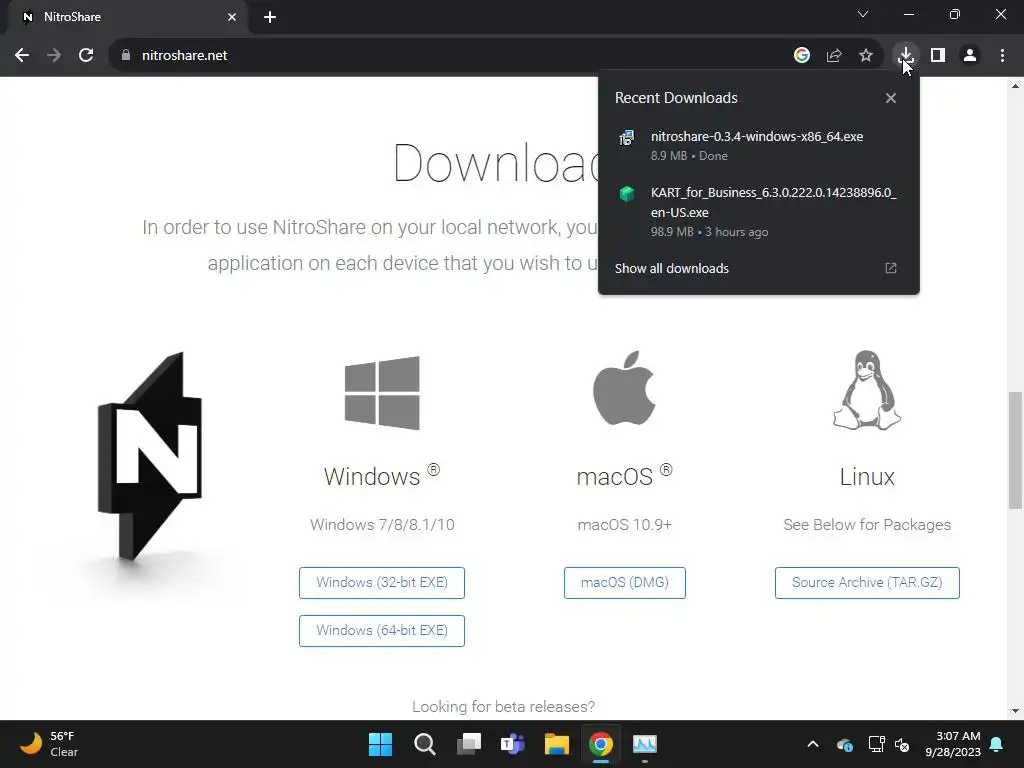Open Task View on the taskbar
Screen dimensions: 1024x768
click(469, 744)
